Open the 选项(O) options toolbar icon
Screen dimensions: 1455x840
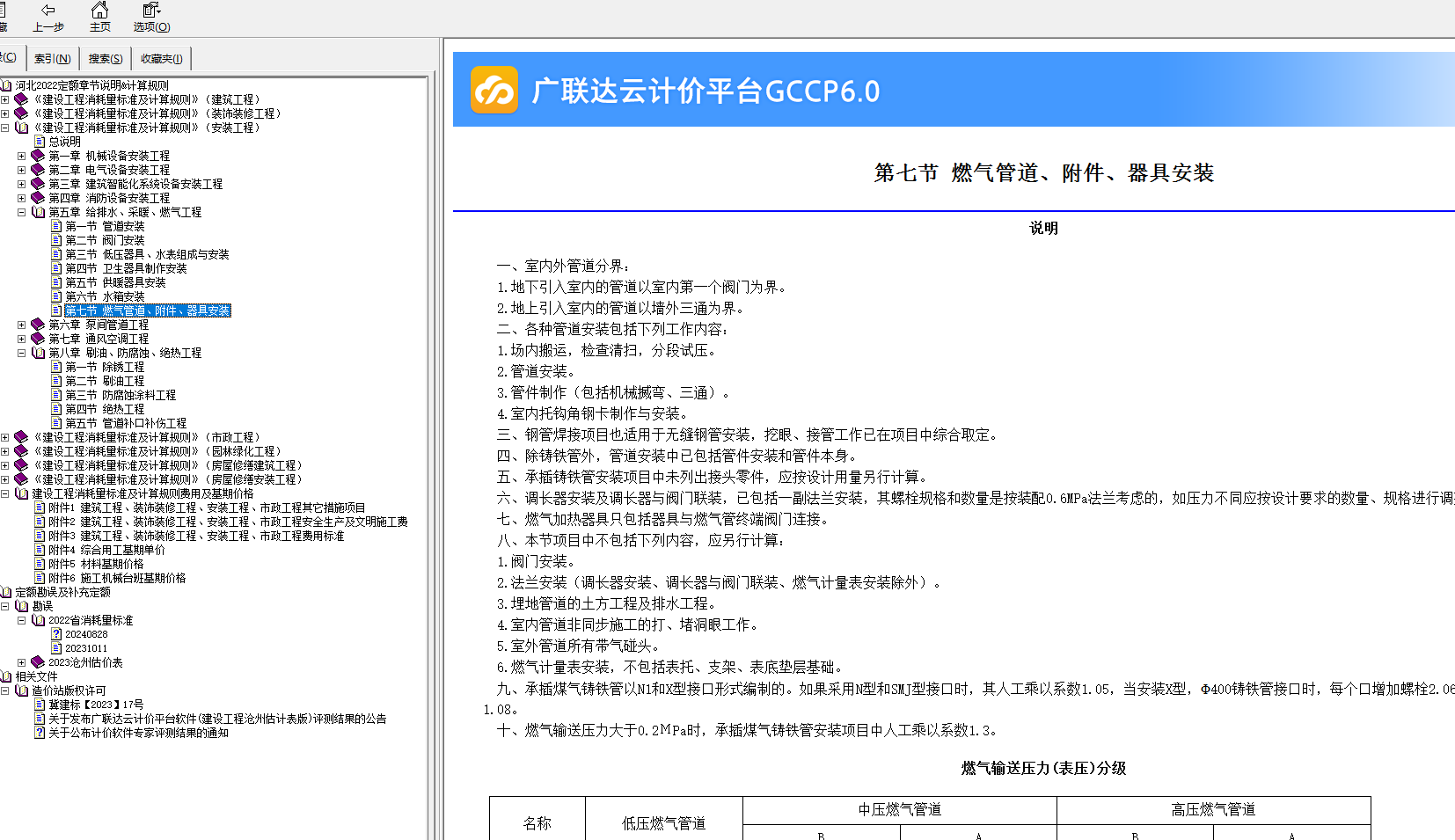tap(151, 17)
